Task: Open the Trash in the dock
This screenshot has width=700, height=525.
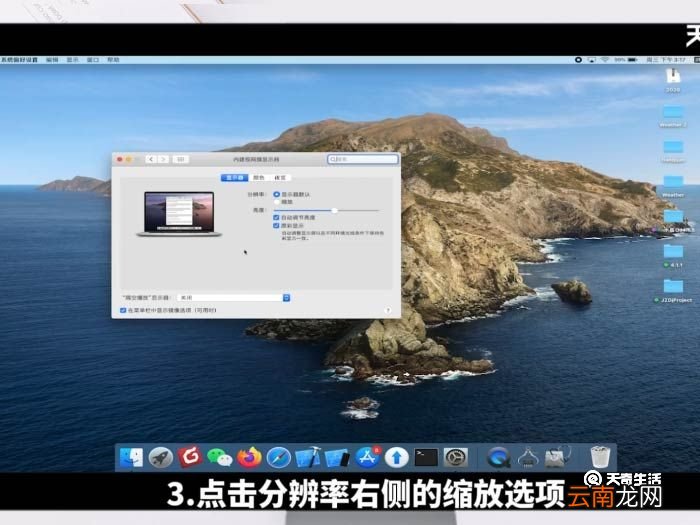Action: pyautogui.click(x=600, y=457)
